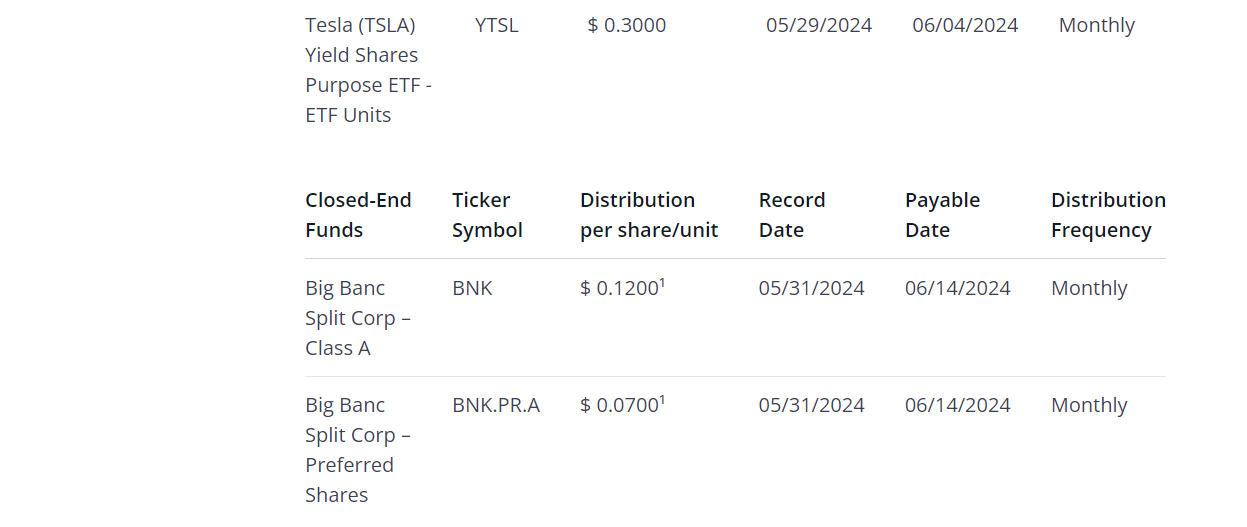Click the Class A row 06/14/2024 payable date
This screenshot has width=1247, height=527.
click(x=958, y=288)
